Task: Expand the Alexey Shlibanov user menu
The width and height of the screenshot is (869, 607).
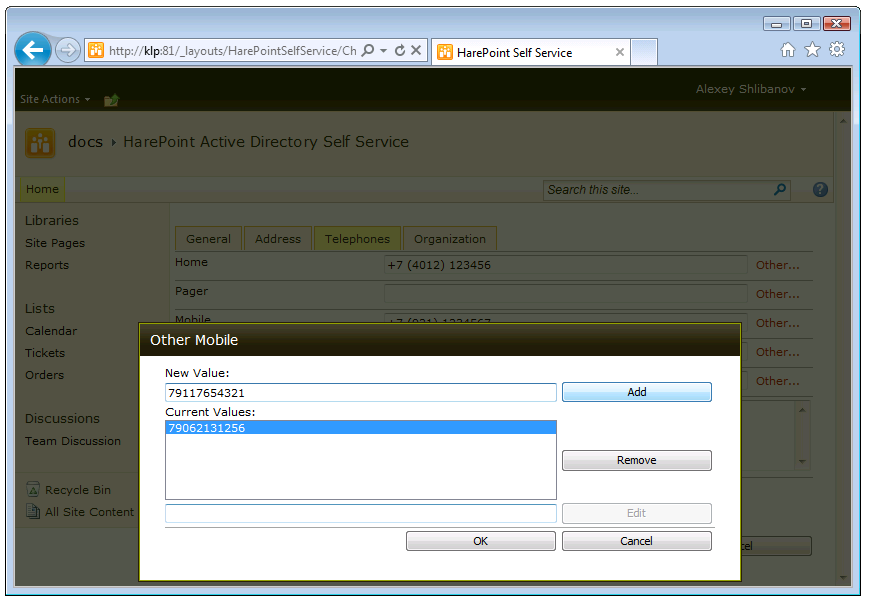Action: click(751, 89)
